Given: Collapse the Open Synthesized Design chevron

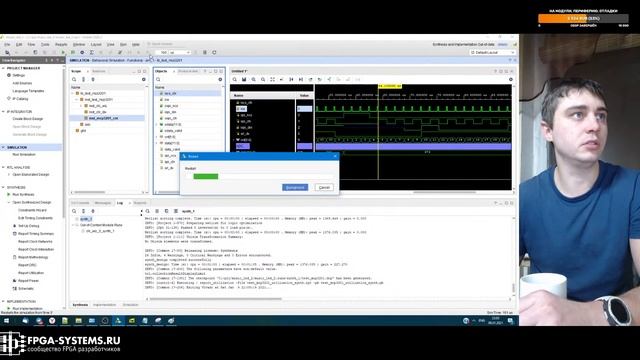Looking at the screenshot, I should 9,202.
